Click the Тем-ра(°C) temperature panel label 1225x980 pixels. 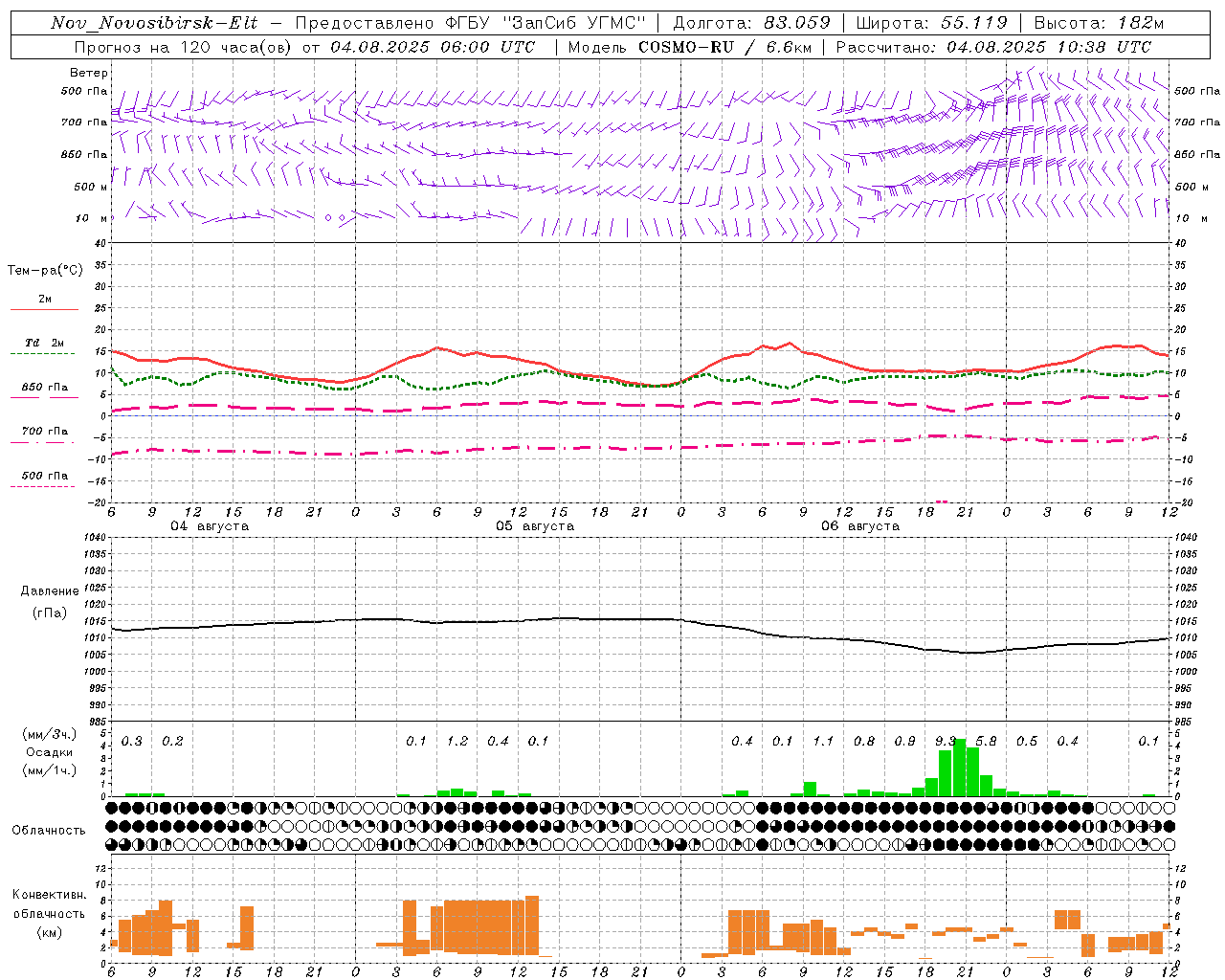click(x=46, y=271)
